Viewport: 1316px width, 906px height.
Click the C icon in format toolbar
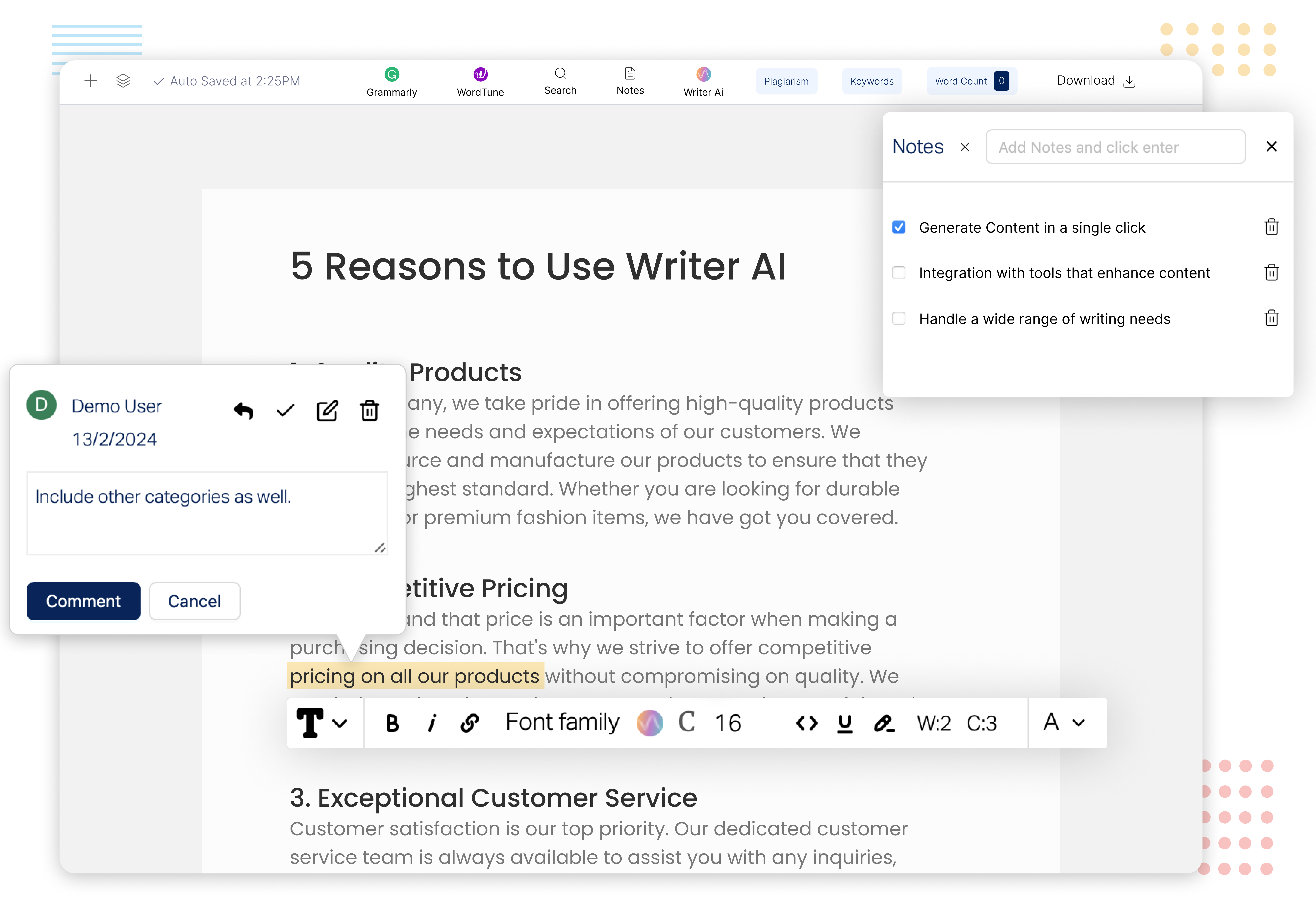click(x=687, y=722)
